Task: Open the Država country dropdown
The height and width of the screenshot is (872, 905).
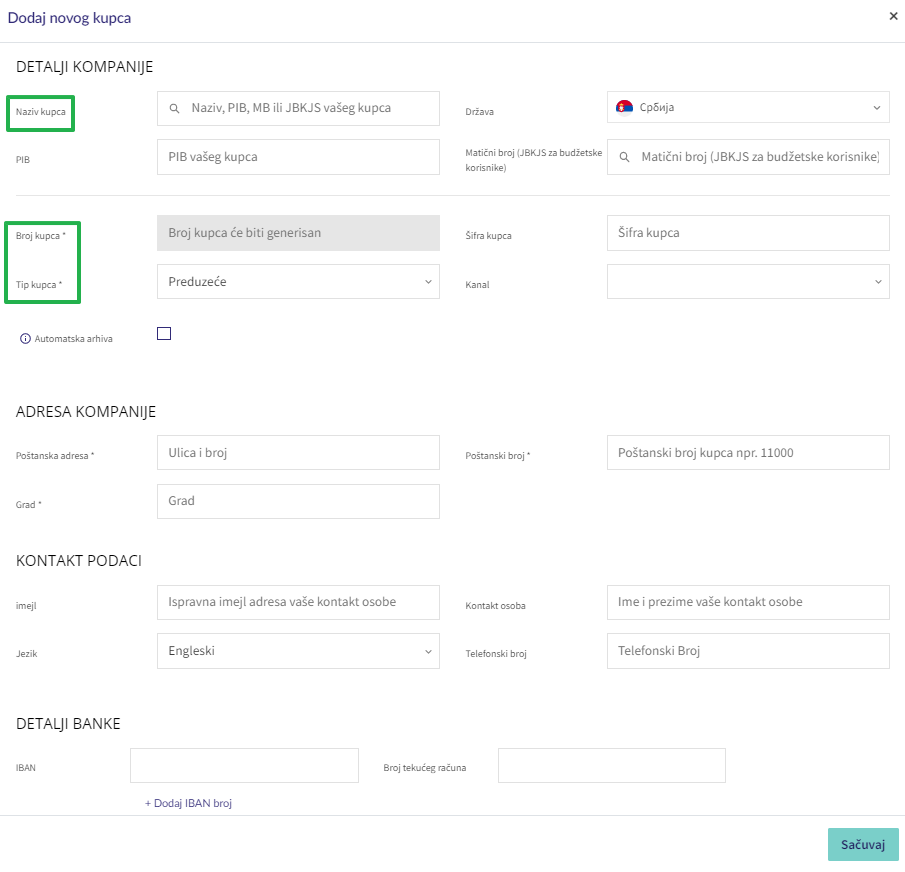Action: click(748, 107)
